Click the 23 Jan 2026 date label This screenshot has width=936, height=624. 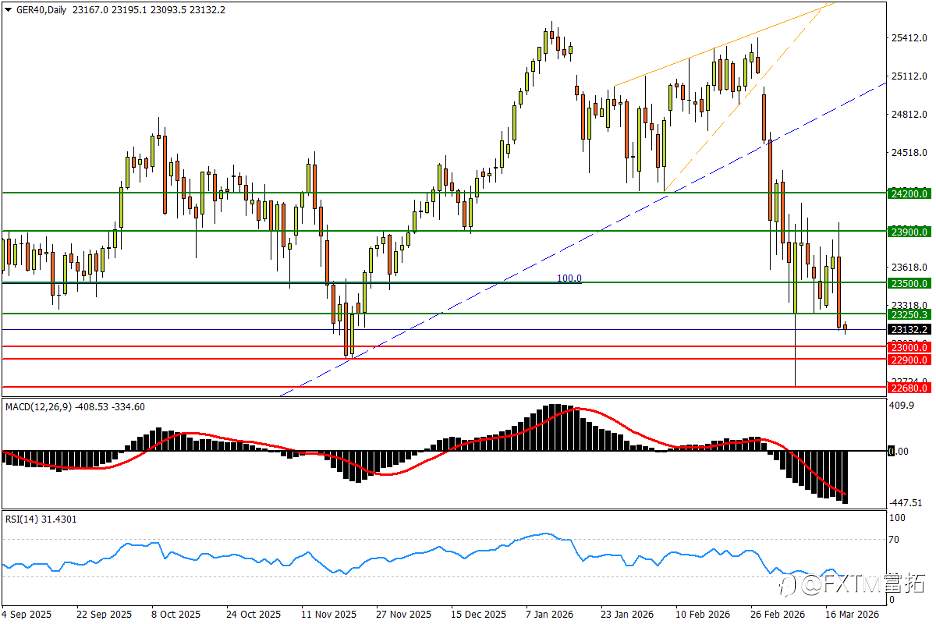[627, 614]
